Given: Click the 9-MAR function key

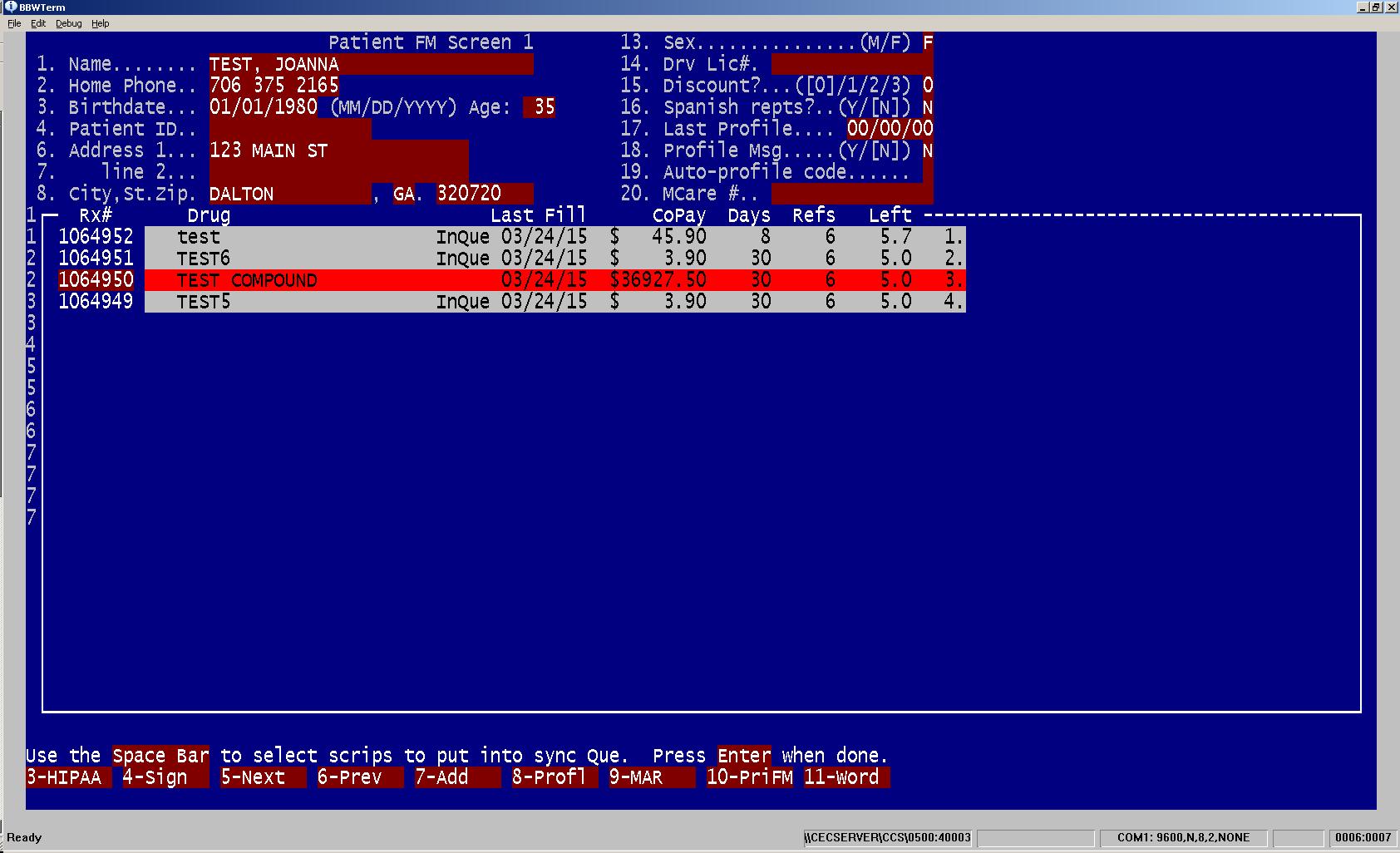Looking at the screenshot, I should (653, 777).
